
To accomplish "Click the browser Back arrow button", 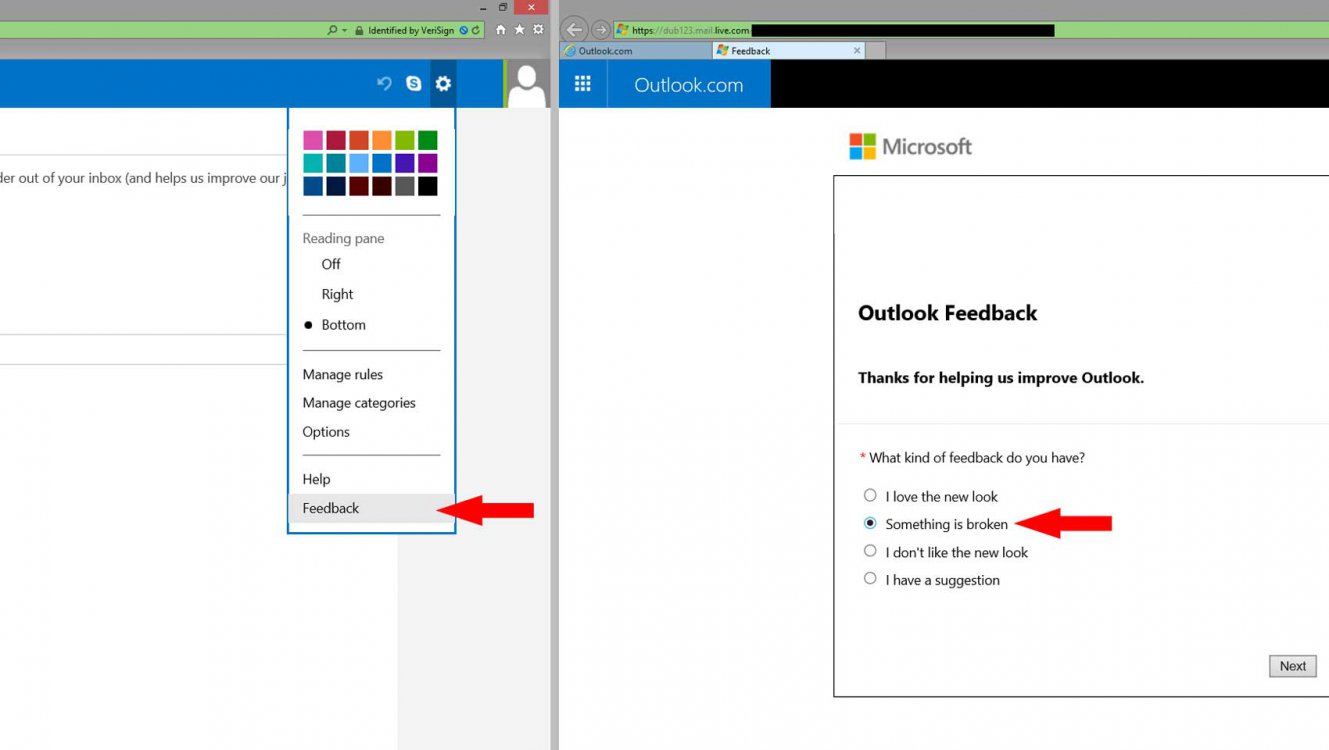I will click(x=574, y=30).
